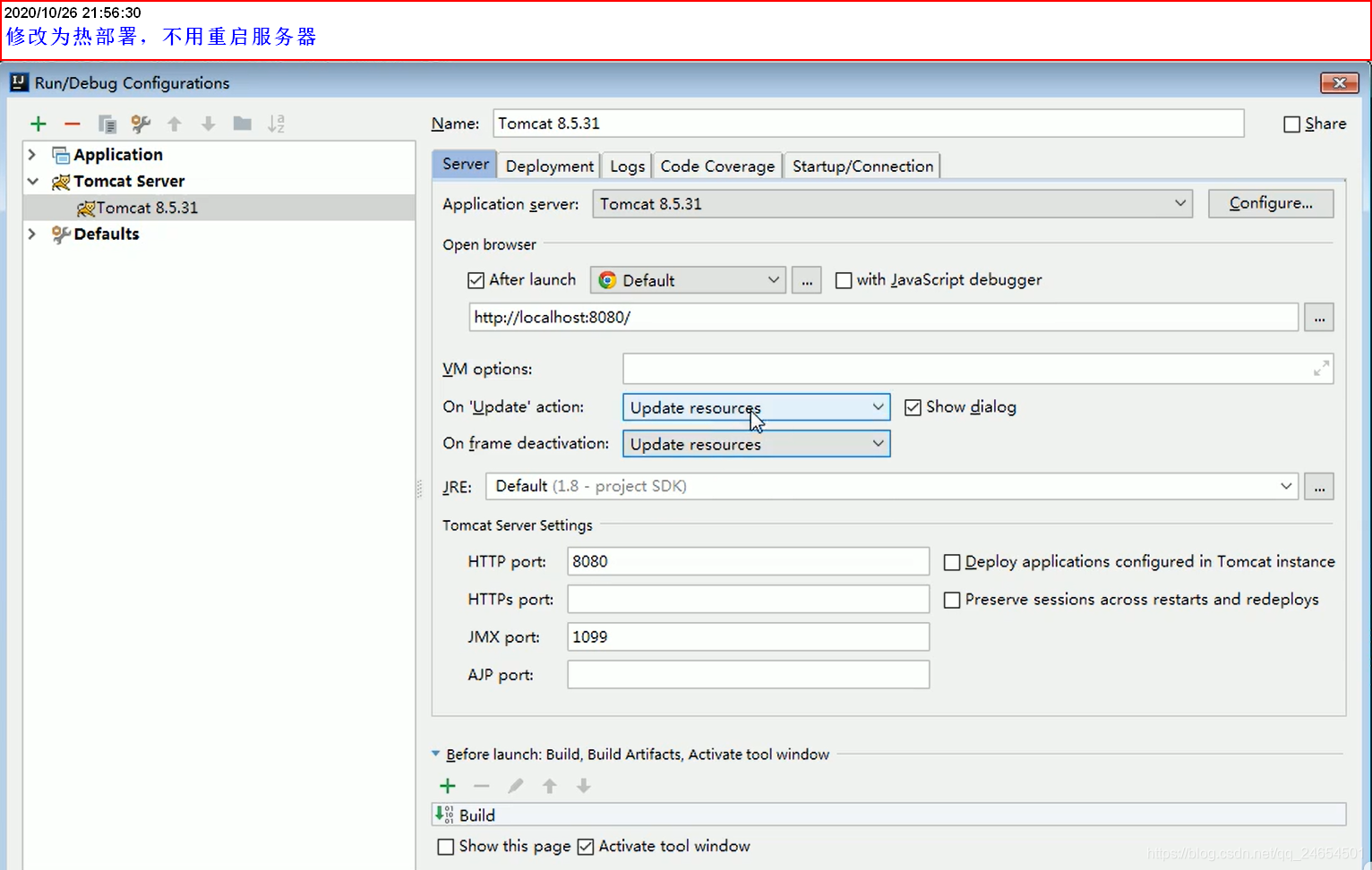Expand the Defaults tree node
The height and width of the screenshot is (870, 1372).
[x=32, y=235]
